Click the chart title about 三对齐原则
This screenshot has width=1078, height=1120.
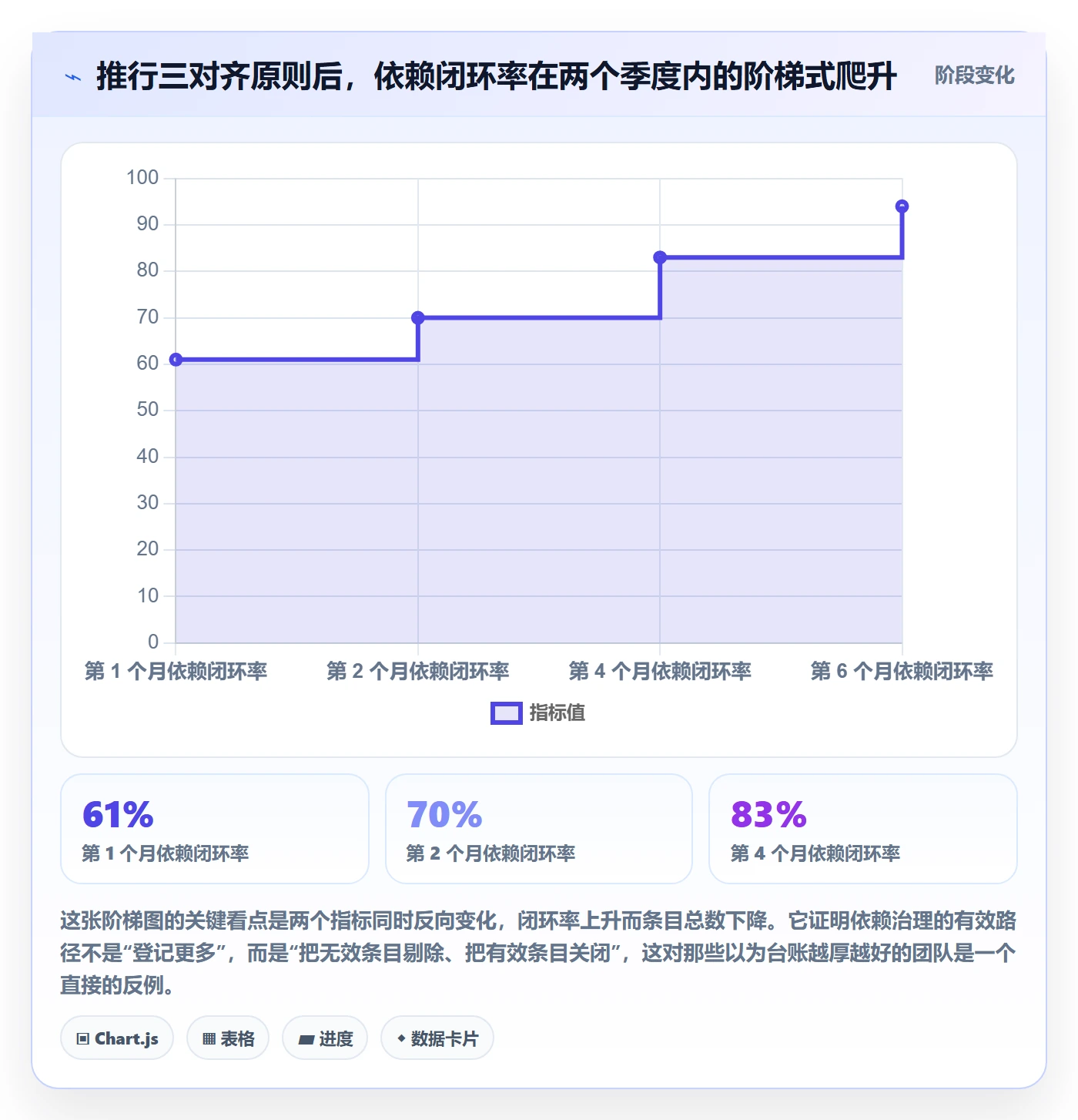pyautogui.click(x=497, y=76)
